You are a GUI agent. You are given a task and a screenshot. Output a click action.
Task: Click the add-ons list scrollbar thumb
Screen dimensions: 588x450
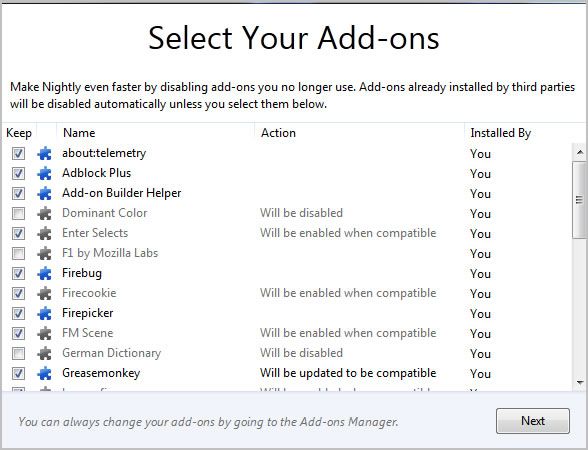point(580,200)
